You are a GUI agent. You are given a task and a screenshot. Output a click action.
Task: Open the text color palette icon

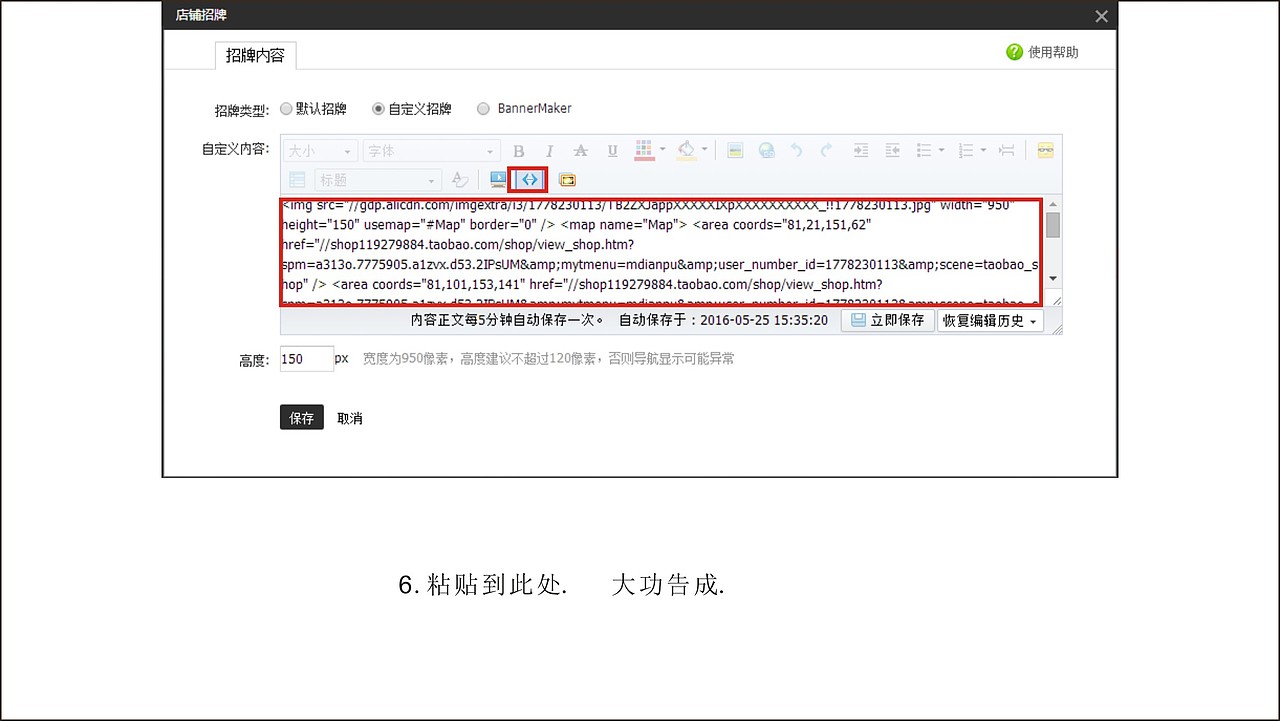click(644, 150)
